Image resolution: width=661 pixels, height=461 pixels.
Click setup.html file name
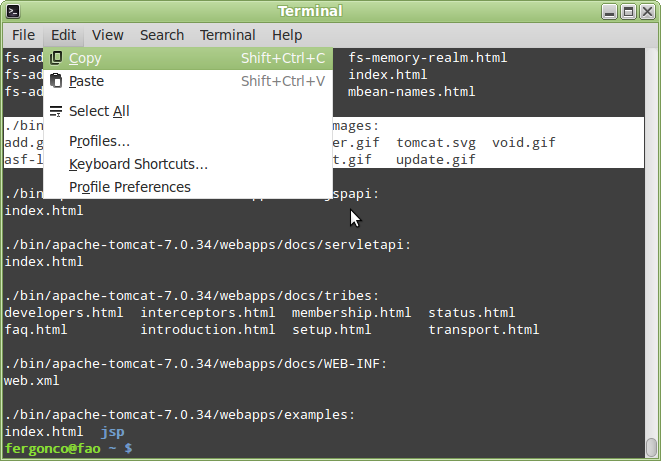332,330
